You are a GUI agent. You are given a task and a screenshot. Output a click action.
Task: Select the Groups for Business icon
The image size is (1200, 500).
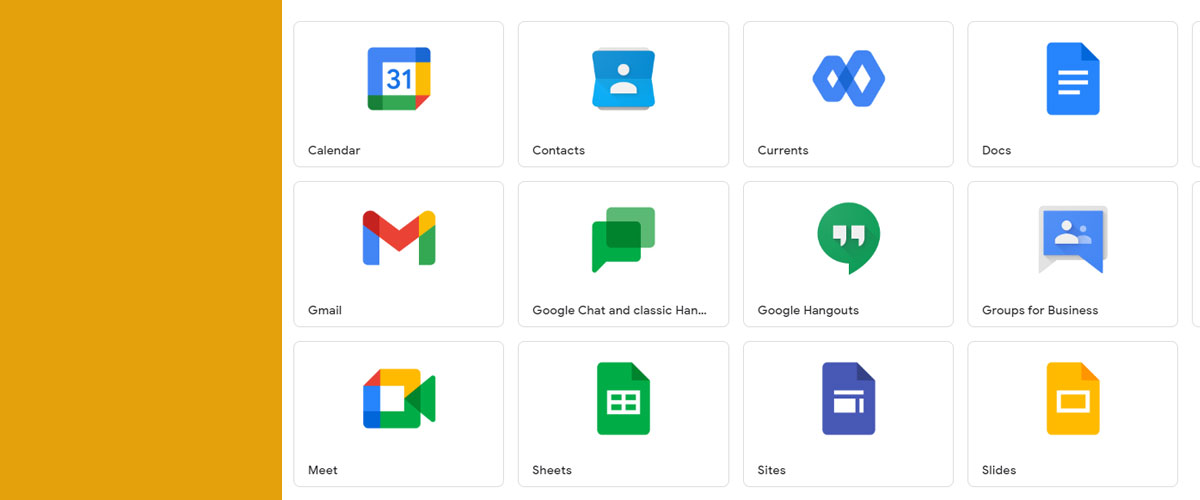(x=1073, y=239)
